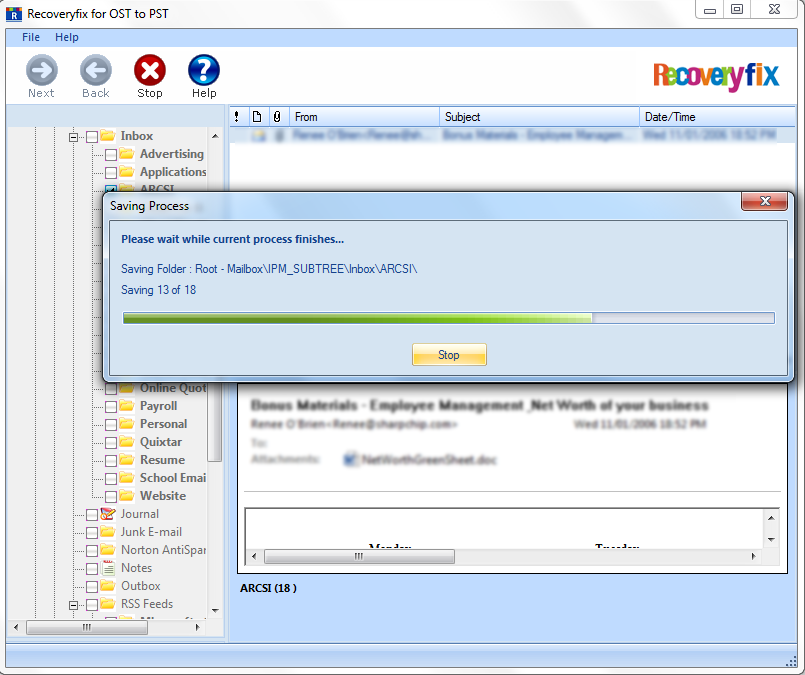805x675 pixels.
Task: Click the Inbox folder icon
Action: tap(108, 136)
